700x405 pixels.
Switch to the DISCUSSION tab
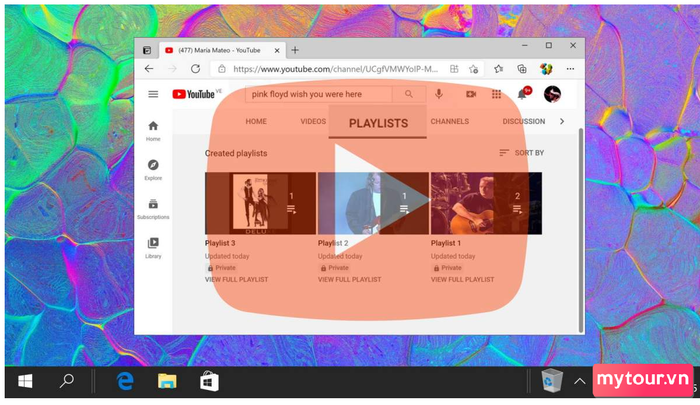tap(524, 121)
